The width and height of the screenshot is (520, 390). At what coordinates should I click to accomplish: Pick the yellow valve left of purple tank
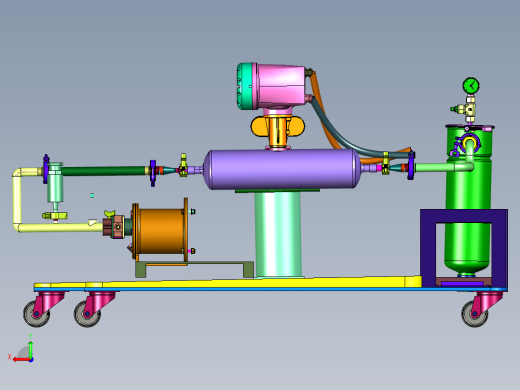pos(183,166)
